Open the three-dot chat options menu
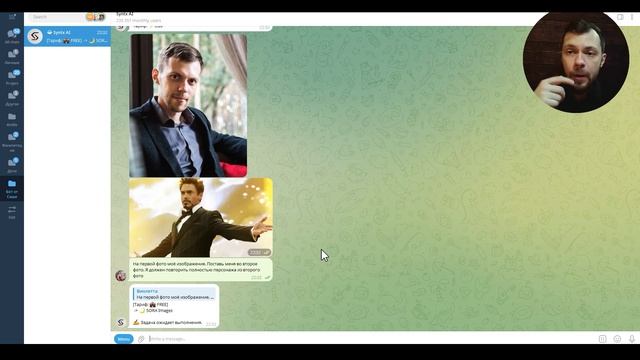Image resolution: width=640 pixels, height=360 pixels. (x=632, y=17)
